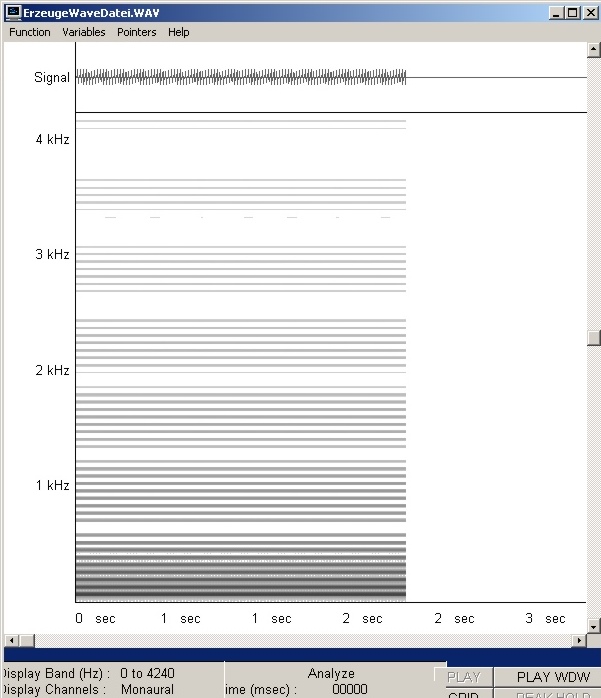
Task: Close the ErzeugeWaveDatei.WAV window
Action: [x=591, y=13]
